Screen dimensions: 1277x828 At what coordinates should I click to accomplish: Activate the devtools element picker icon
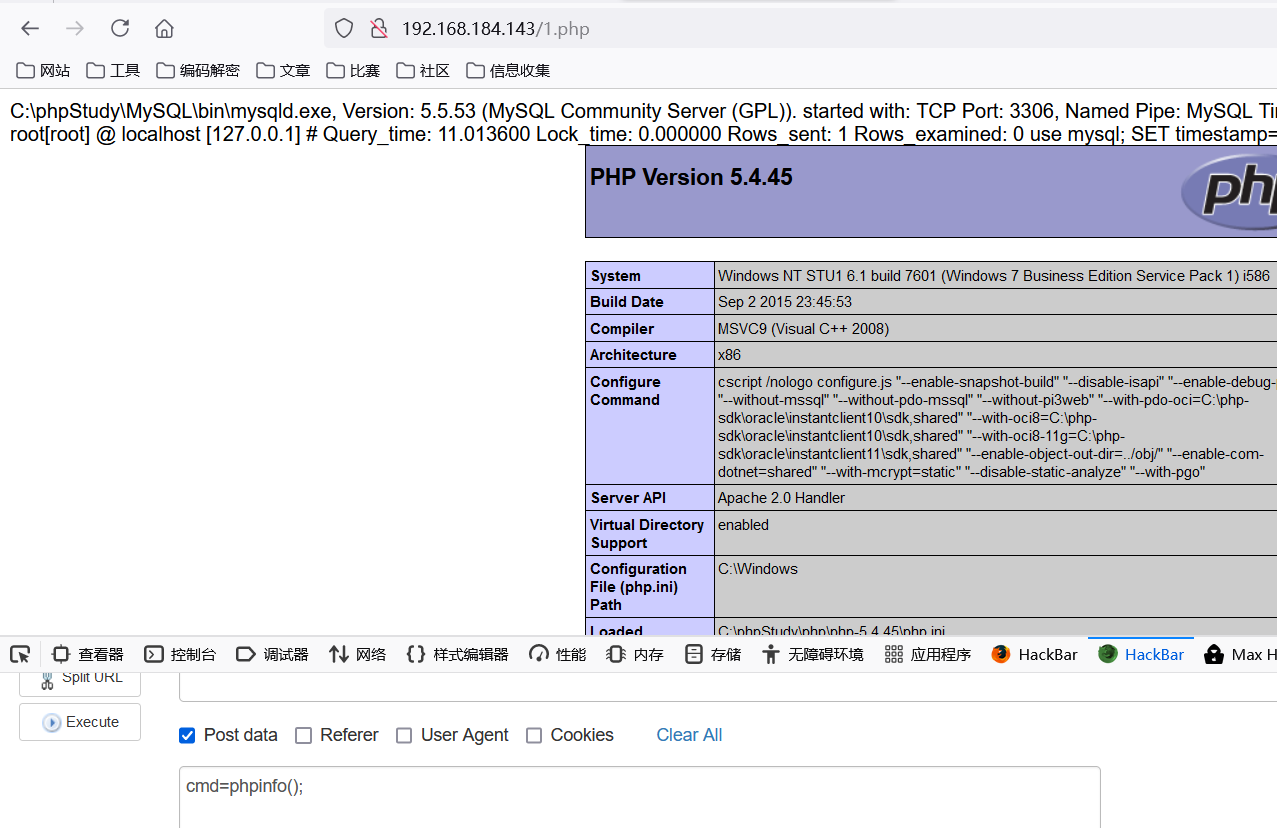click(x=20, y=654)
